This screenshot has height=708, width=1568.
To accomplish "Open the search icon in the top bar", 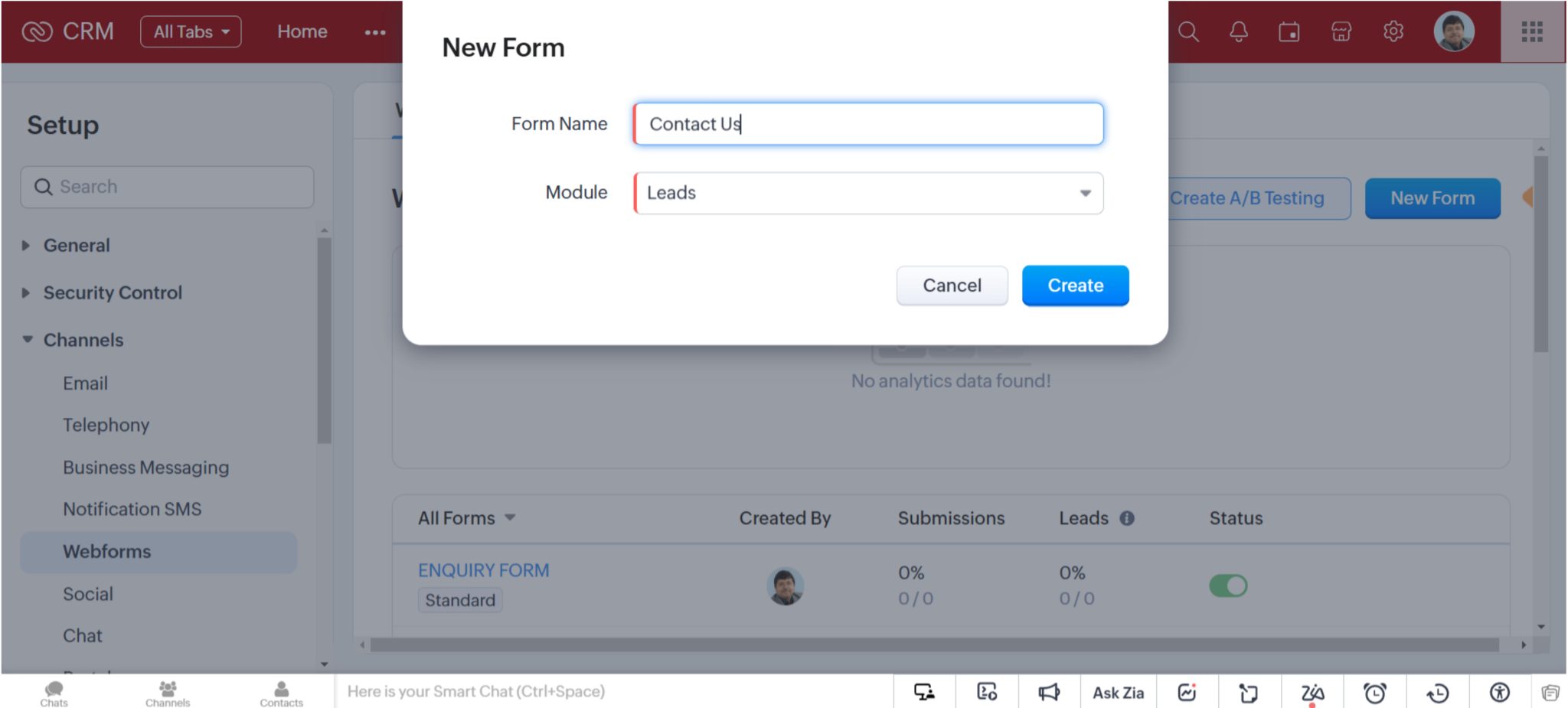I will (x=1187, y=32).
